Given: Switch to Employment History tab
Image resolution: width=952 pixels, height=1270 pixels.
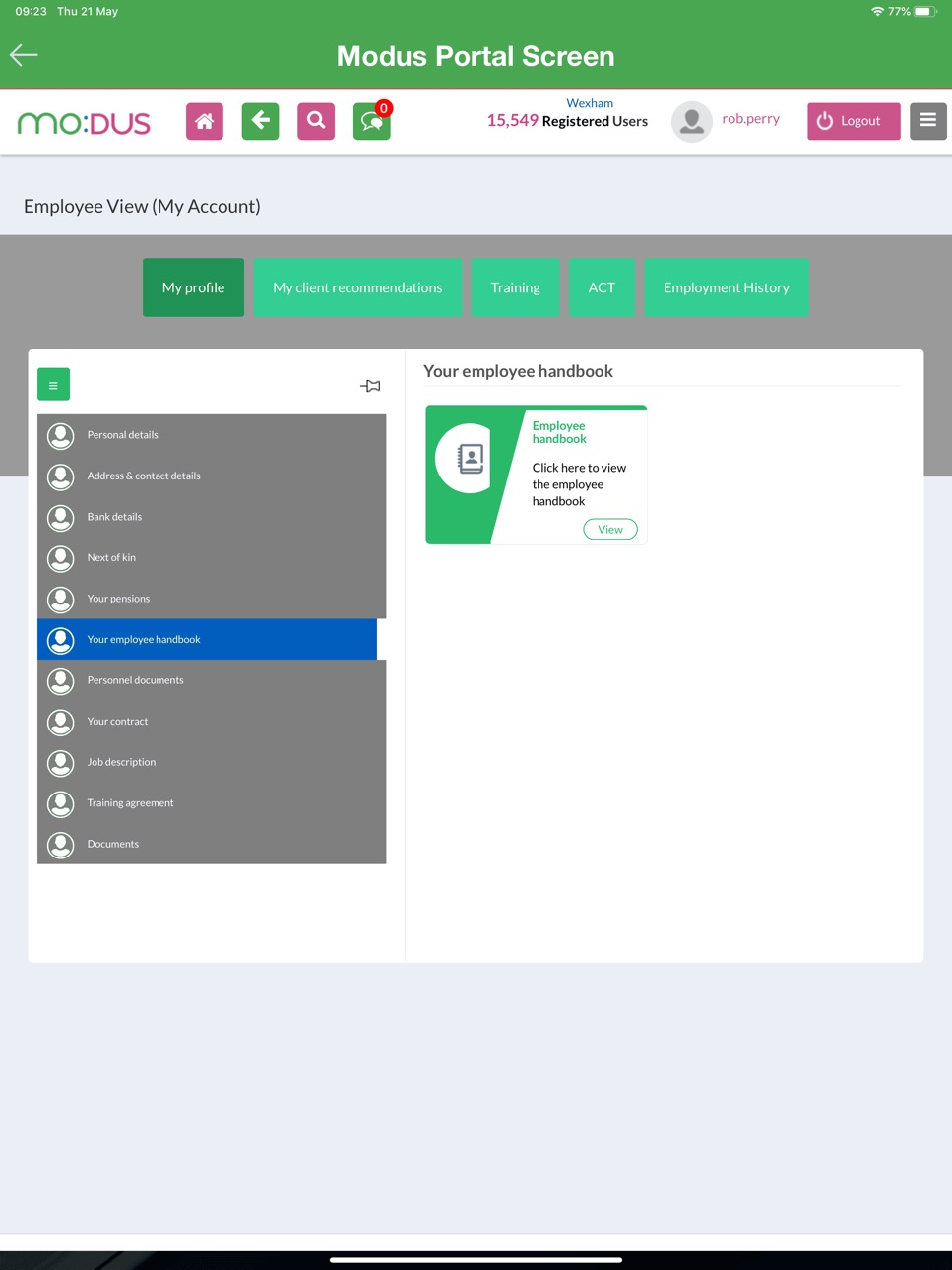Looking at the screenshot, I should click(x=727, y=287).
